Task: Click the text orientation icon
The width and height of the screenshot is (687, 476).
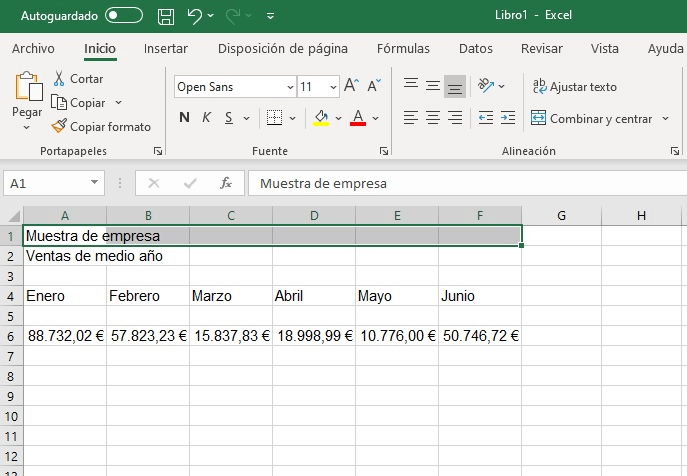Action: (485, 86)
